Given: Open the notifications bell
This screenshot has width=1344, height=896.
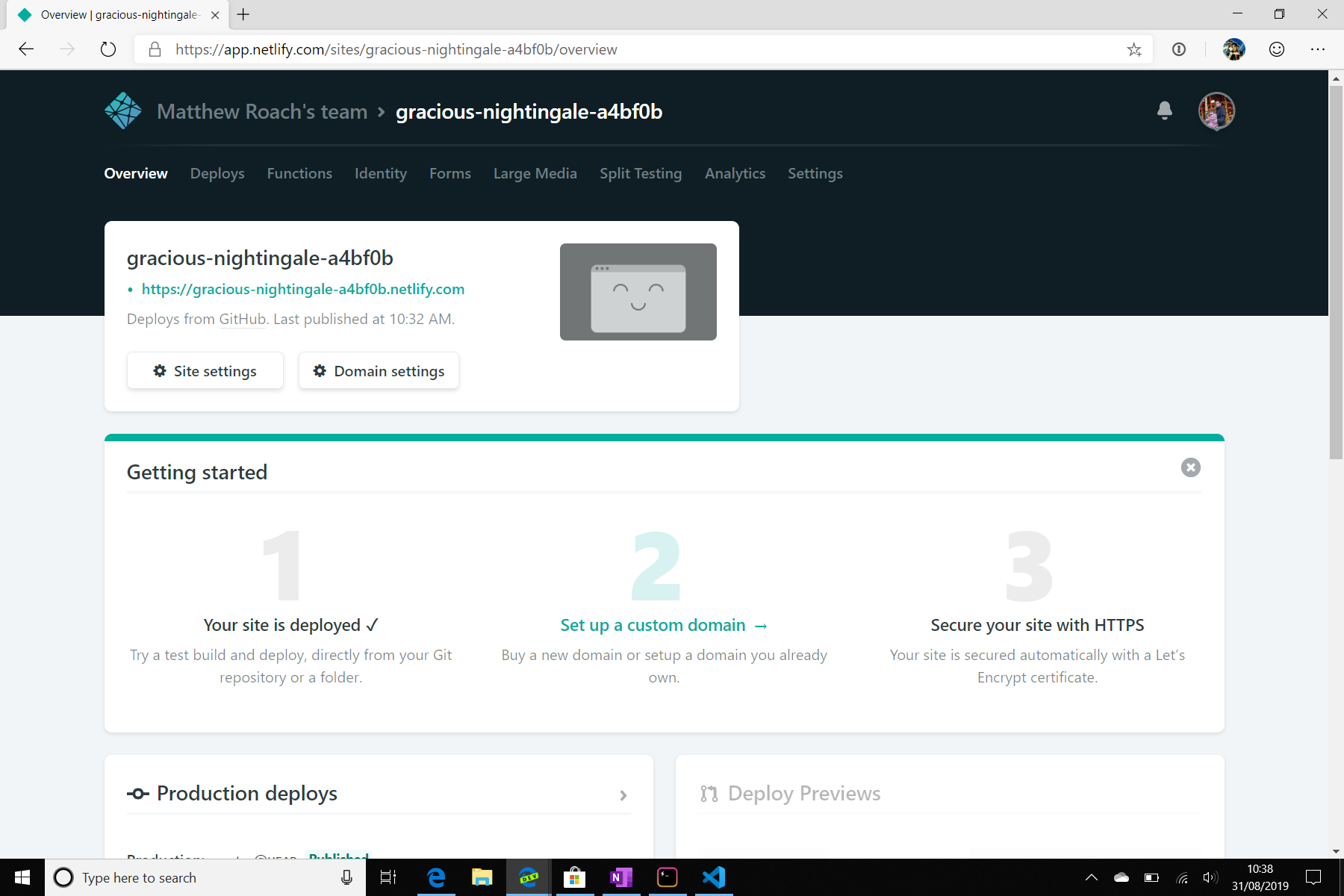Looking at the screenshot, I should [x=1164, y=111].
